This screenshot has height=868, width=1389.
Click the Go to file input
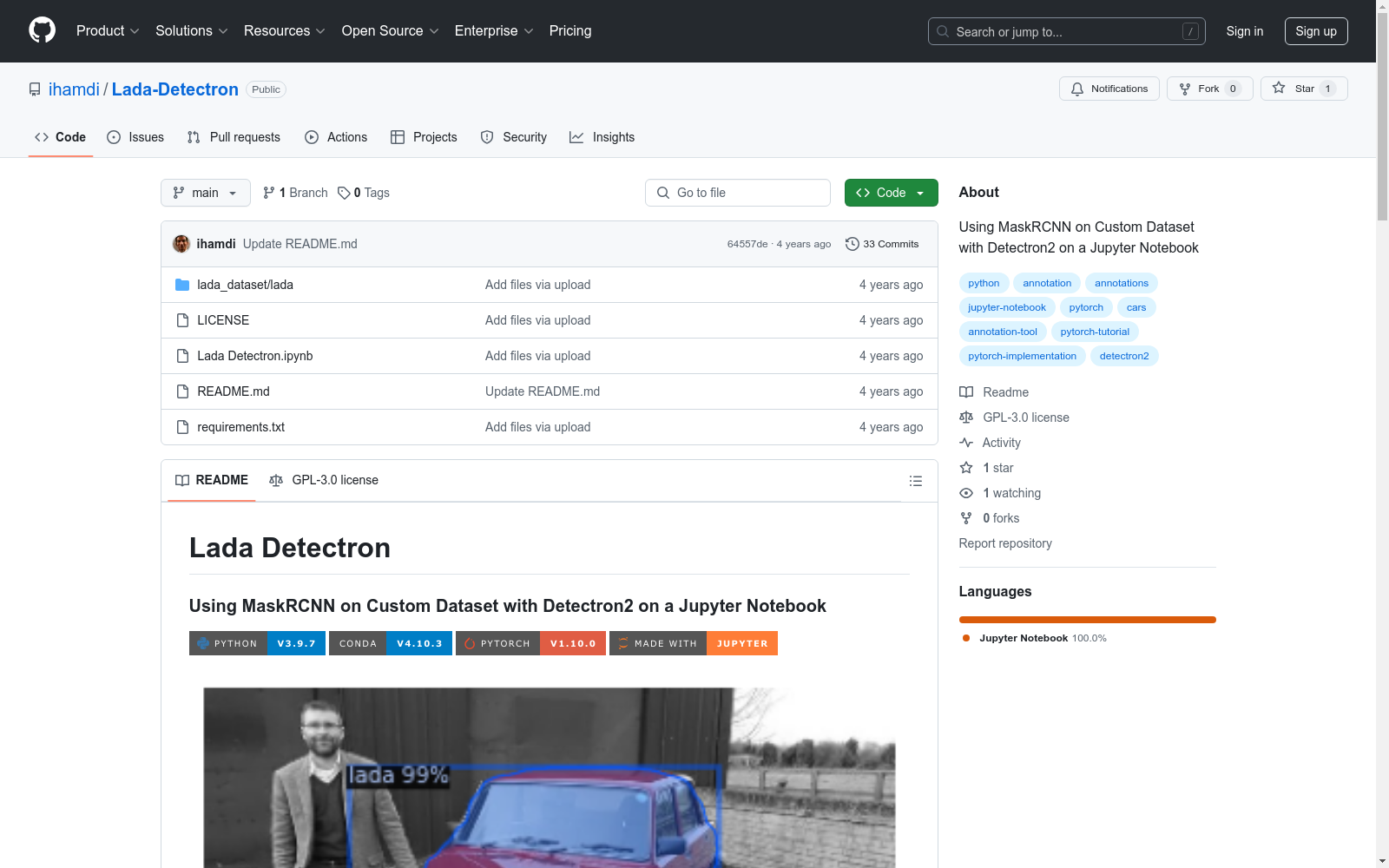[738, 193]
